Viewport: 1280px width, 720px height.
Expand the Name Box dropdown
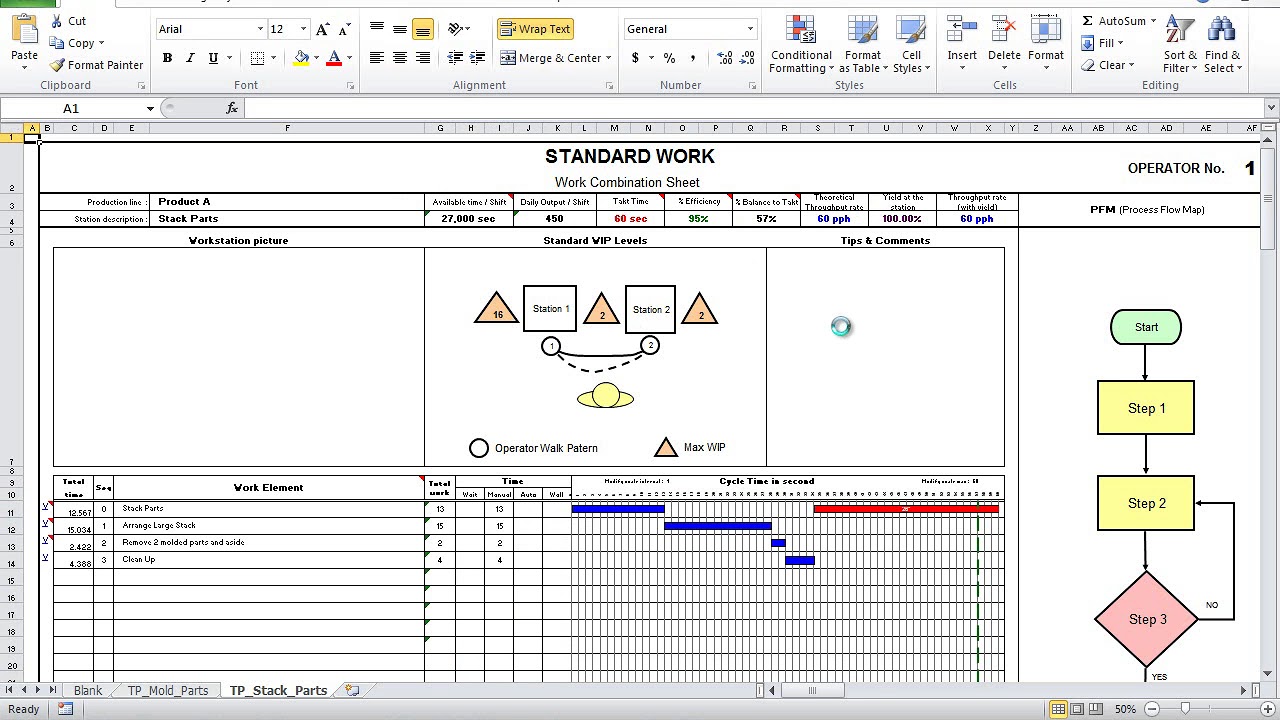coord(150,108)
